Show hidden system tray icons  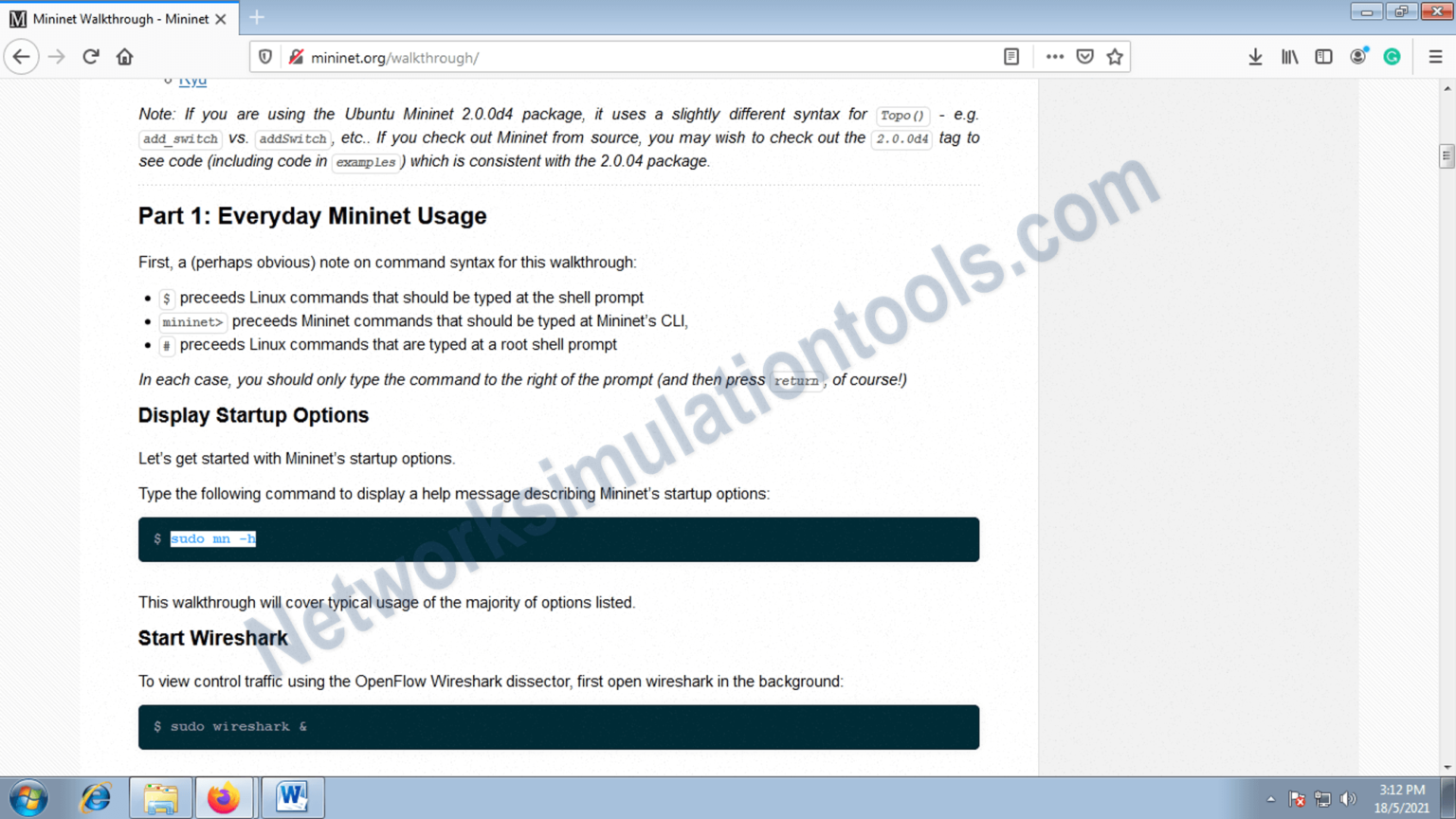(1270, 799)
